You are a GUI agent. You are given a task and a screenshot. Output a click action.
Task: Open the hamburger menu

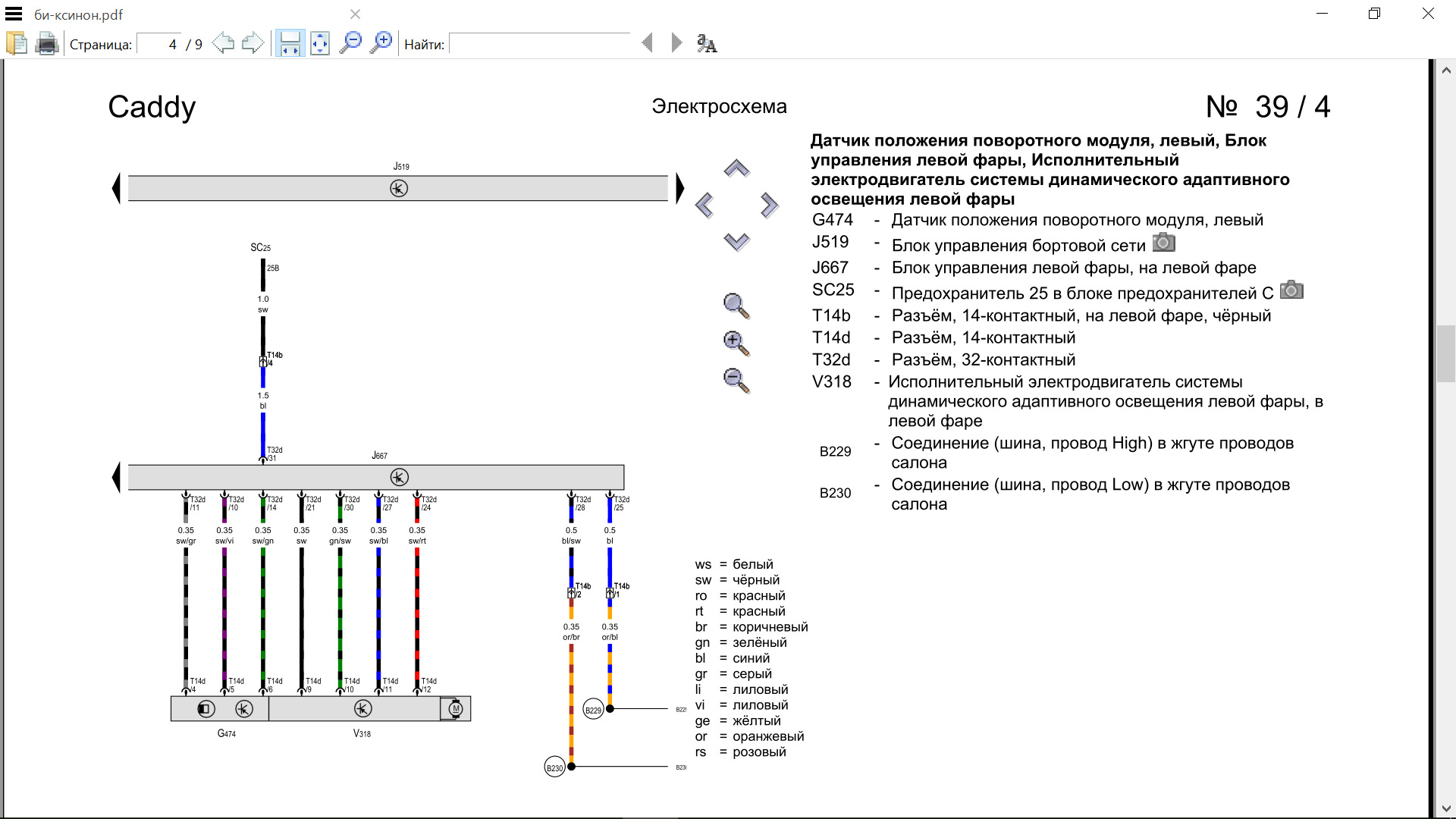[14, 14]
